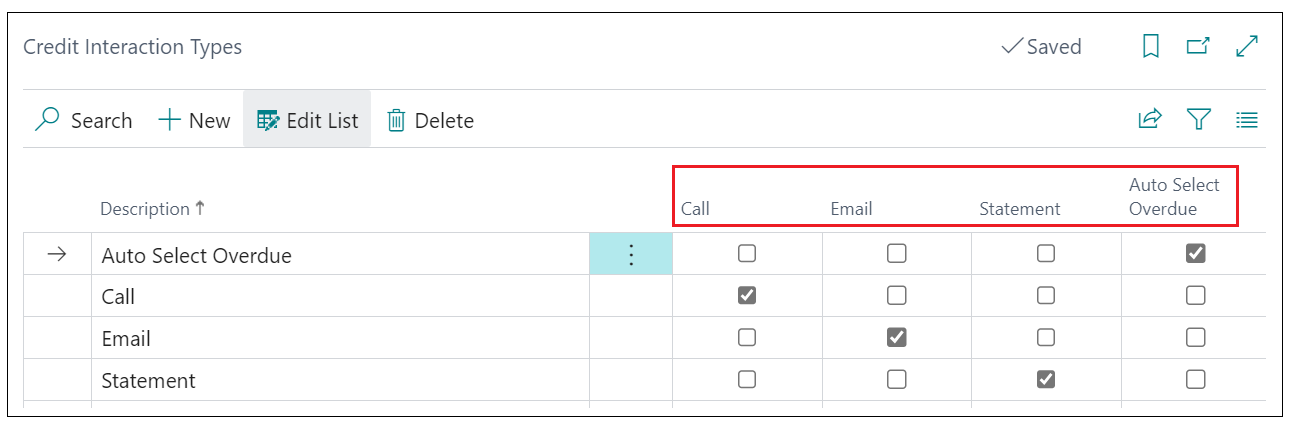
Task: Uncheck Call checkbox in Call row
Action: (747, 296)
